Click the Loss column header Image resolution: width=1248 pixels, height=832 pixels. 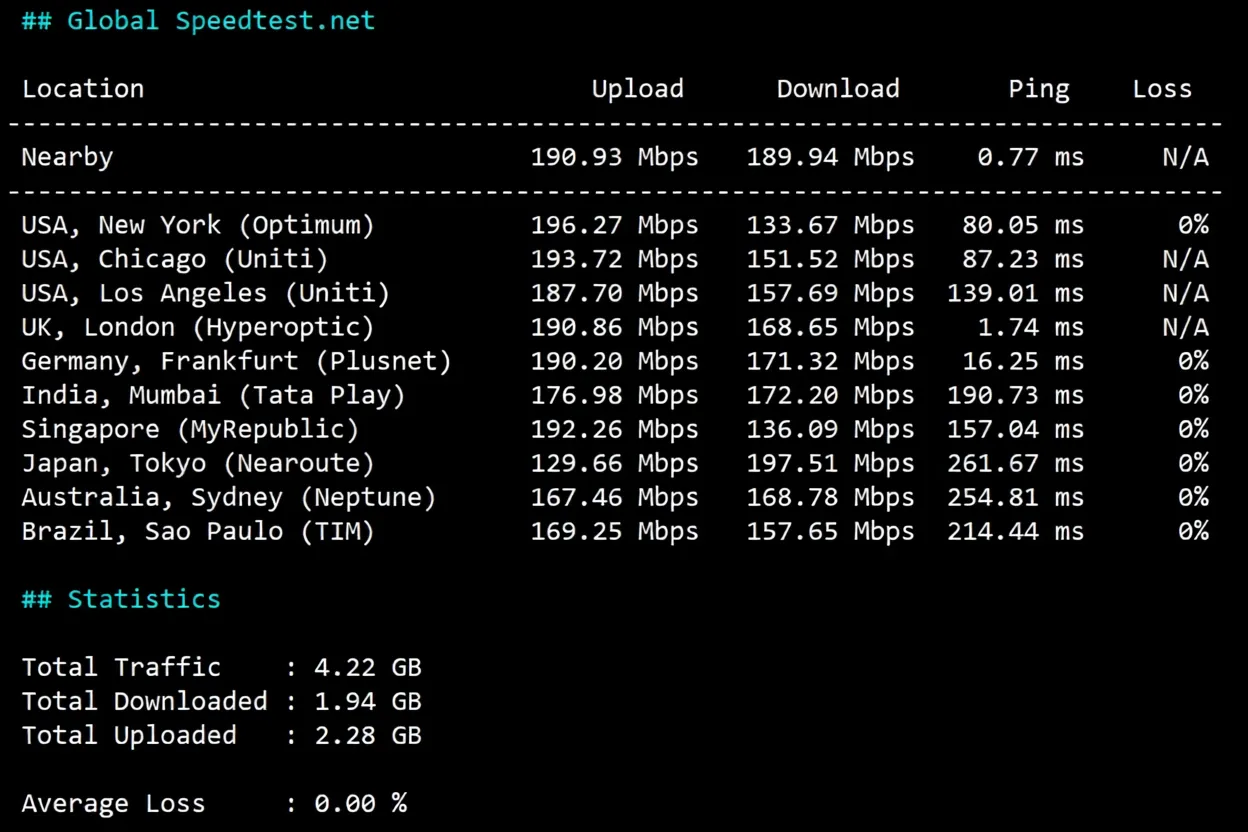pos(1162,88)
